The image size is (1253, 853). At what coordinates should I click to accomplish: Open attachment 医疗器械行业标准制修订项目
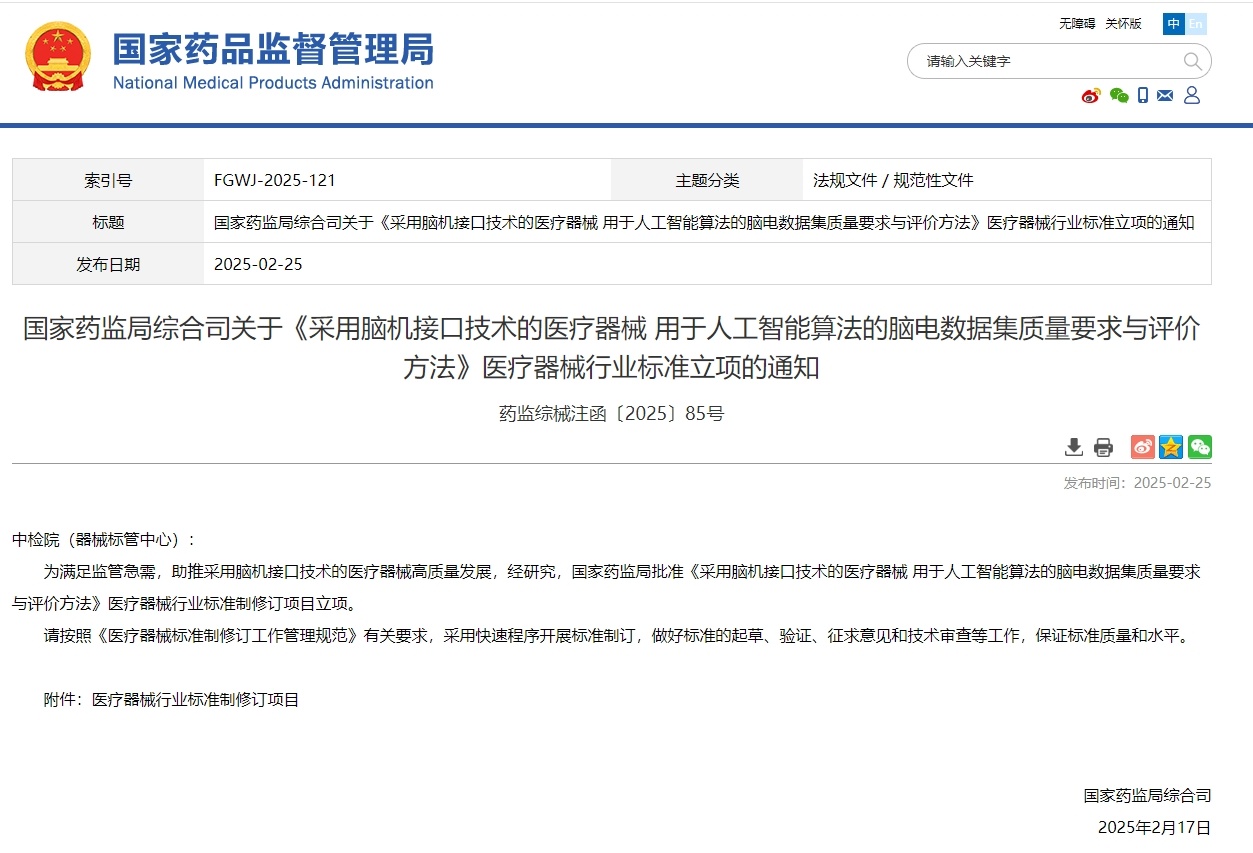click(195, 700)
